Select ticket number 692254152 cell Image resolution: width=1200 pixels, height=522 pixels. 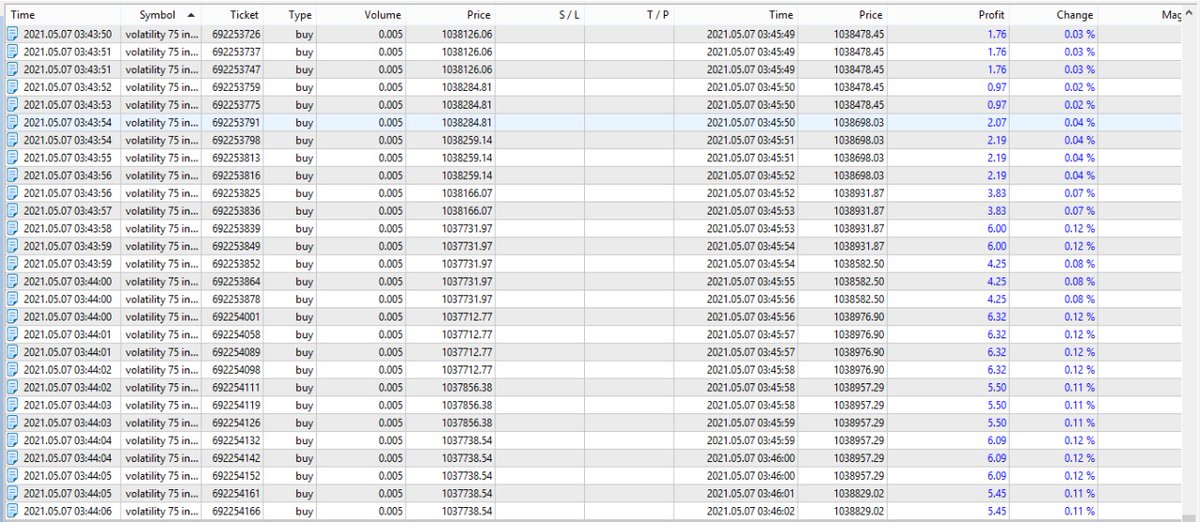237,476
